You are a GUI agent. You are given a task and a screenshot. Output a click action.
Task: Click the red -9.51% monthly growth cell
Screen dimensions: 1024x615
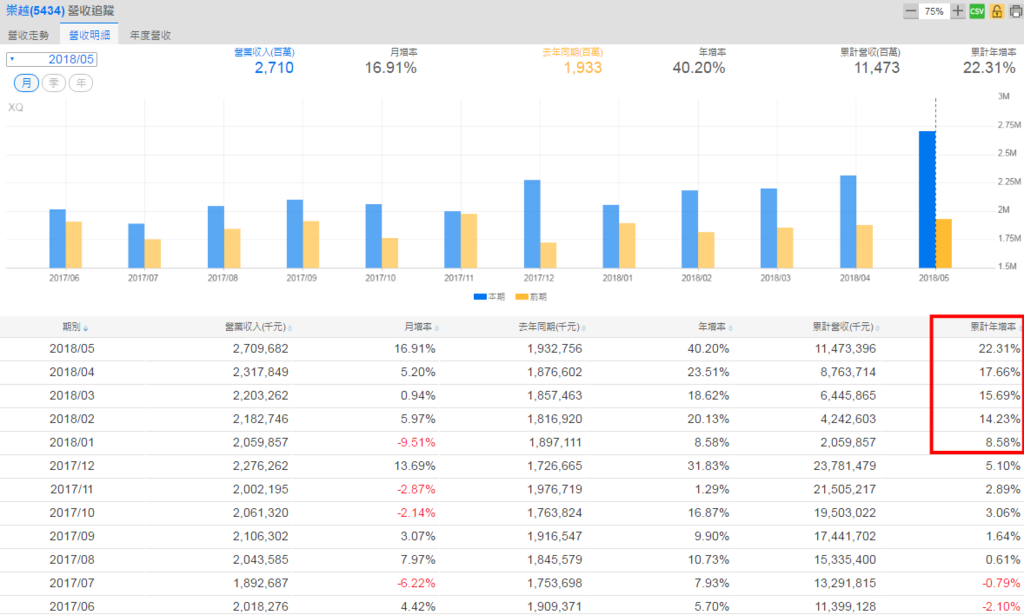(416, 443)
